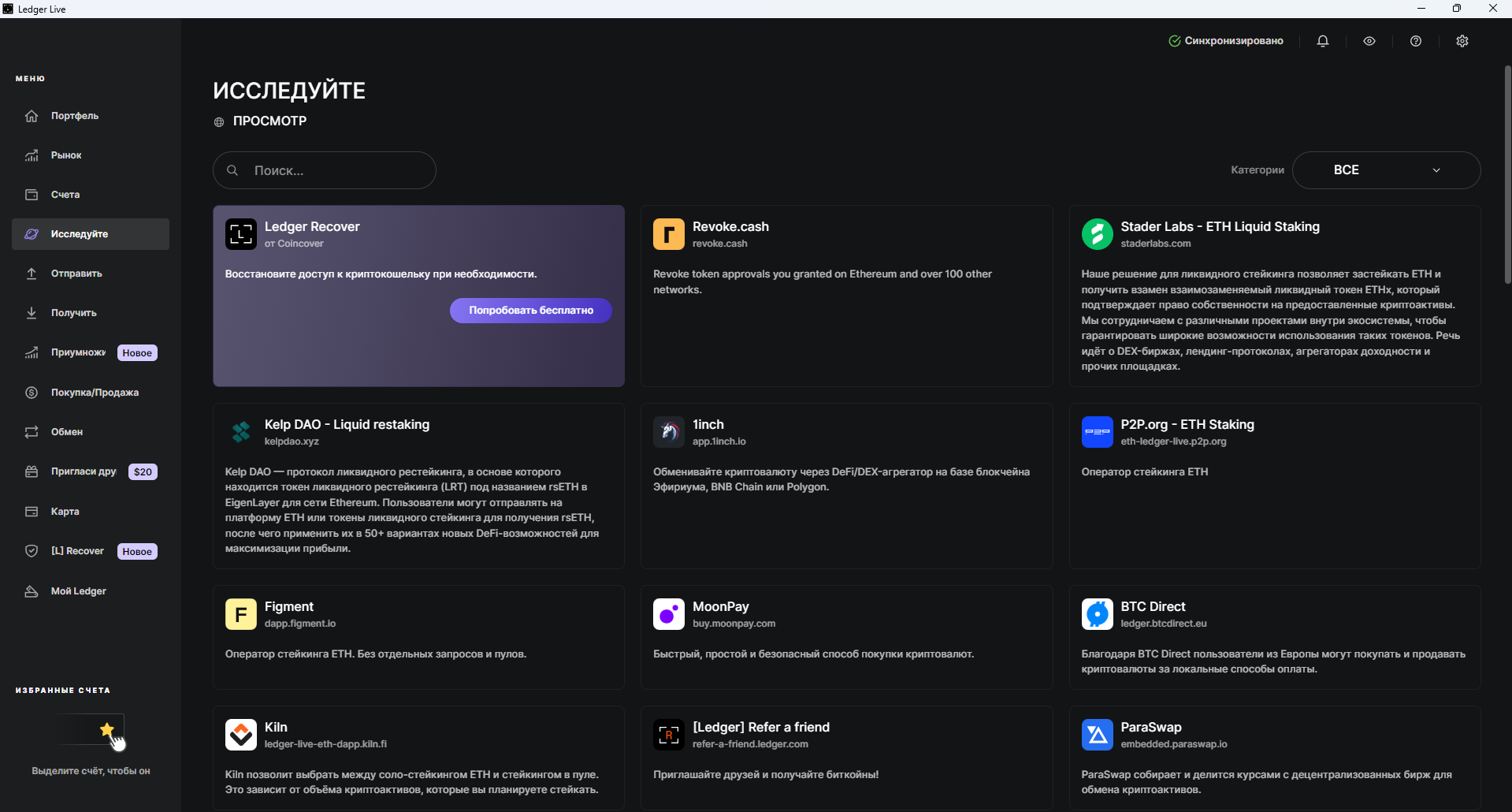
Task: Click the text 'eth-ledger-live.p2p.org'
Action: click(x=1173, y=441)
